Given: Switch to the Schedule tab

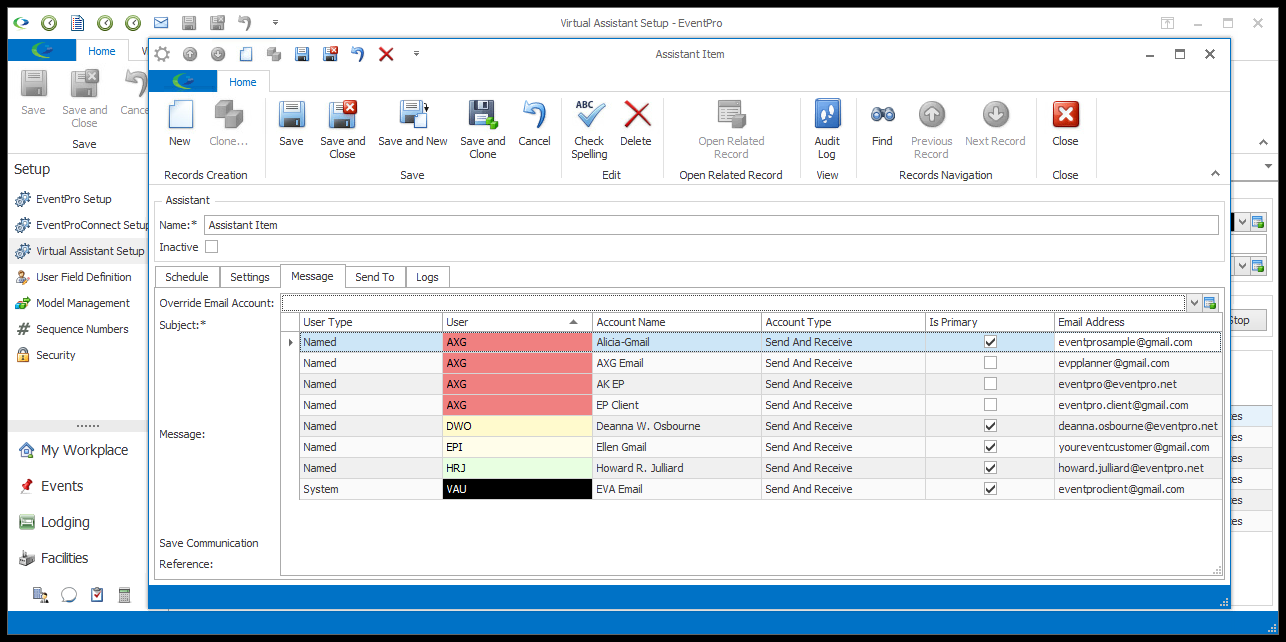Looking at the screenshot, I should click(x=187, y=277).
